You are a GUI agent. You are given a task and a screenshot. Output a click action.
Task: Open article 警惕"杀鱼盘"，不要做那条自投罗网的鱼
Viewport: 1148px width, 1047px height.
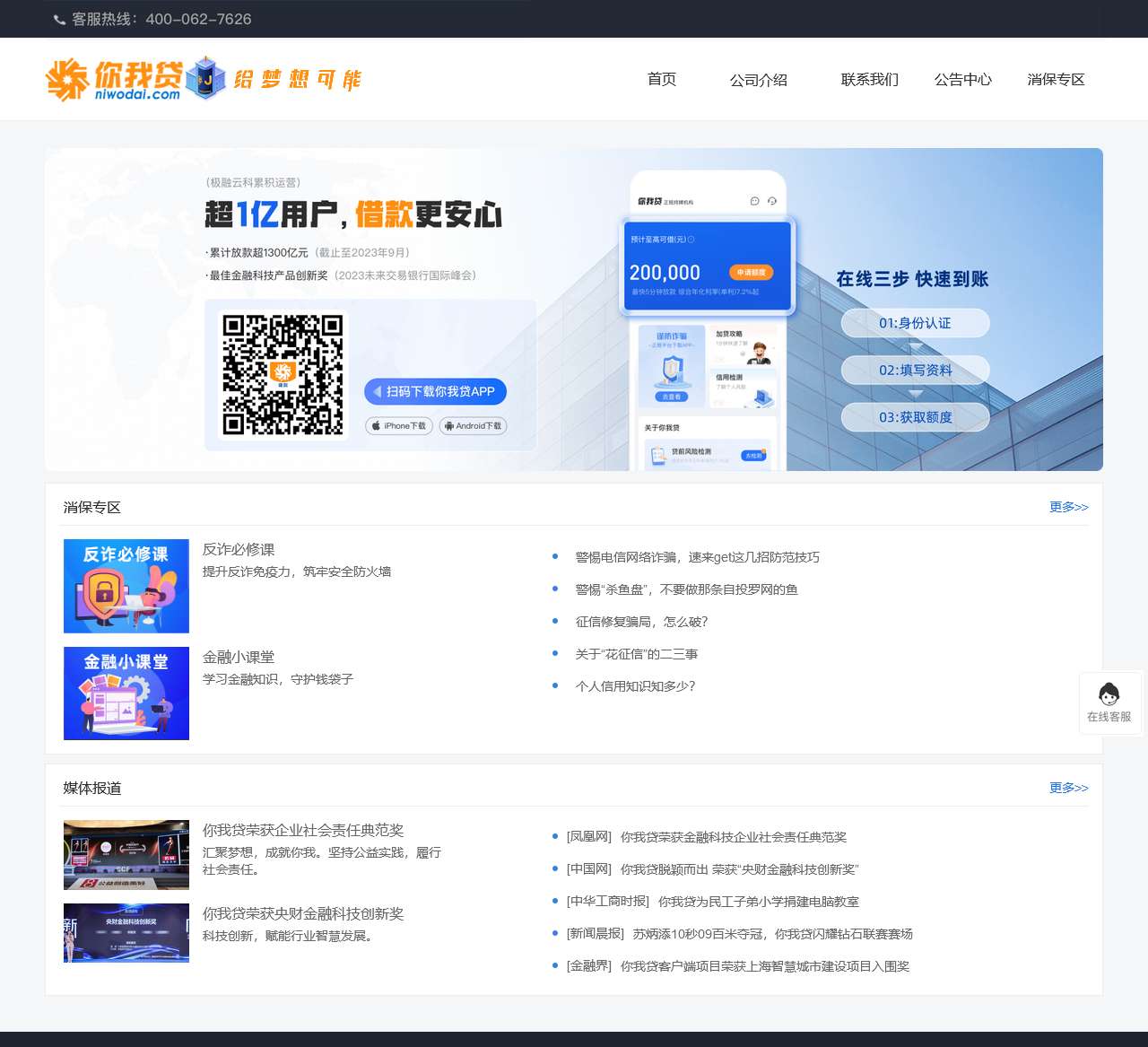(x=686, y=589)
